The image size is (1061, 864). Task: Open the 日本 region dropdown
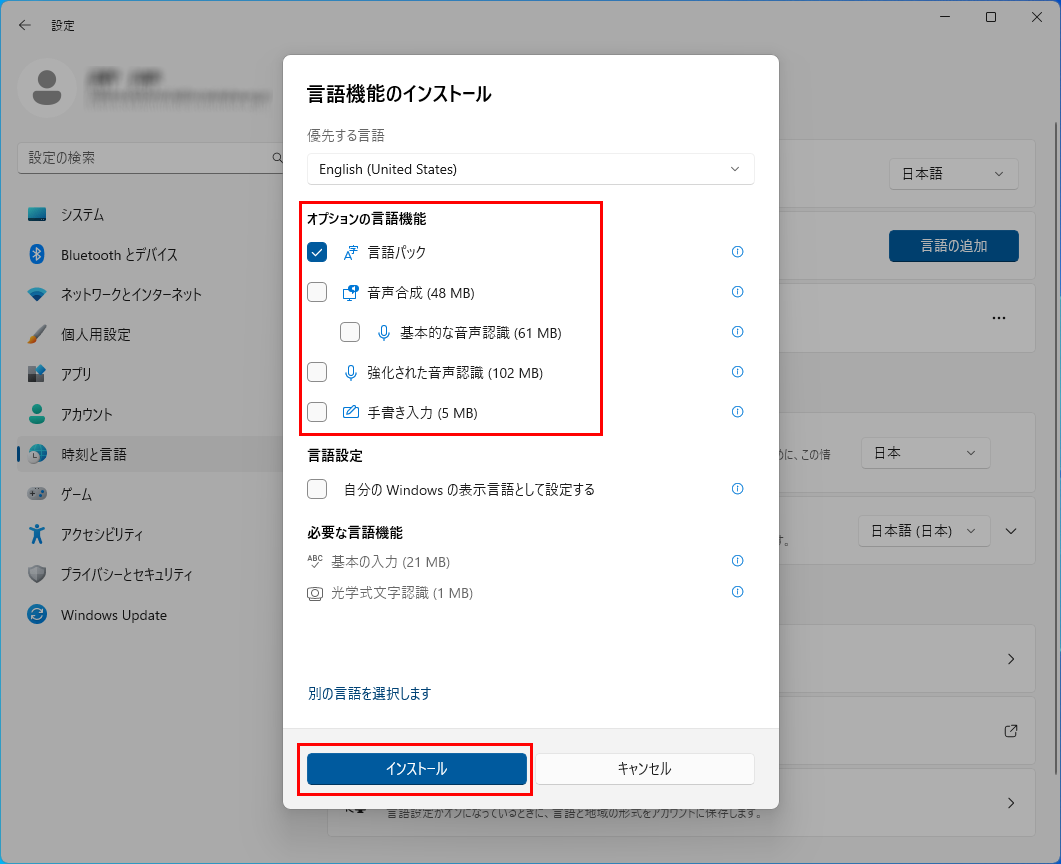coord(925,453)
